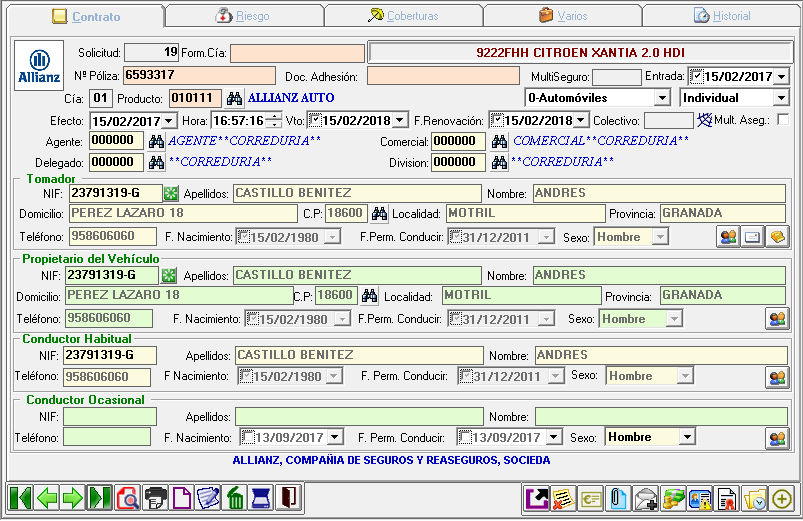Click the Tomador yellow tag icon button
The height and width of the screenshot is (521, 803).
pos(777,237)
